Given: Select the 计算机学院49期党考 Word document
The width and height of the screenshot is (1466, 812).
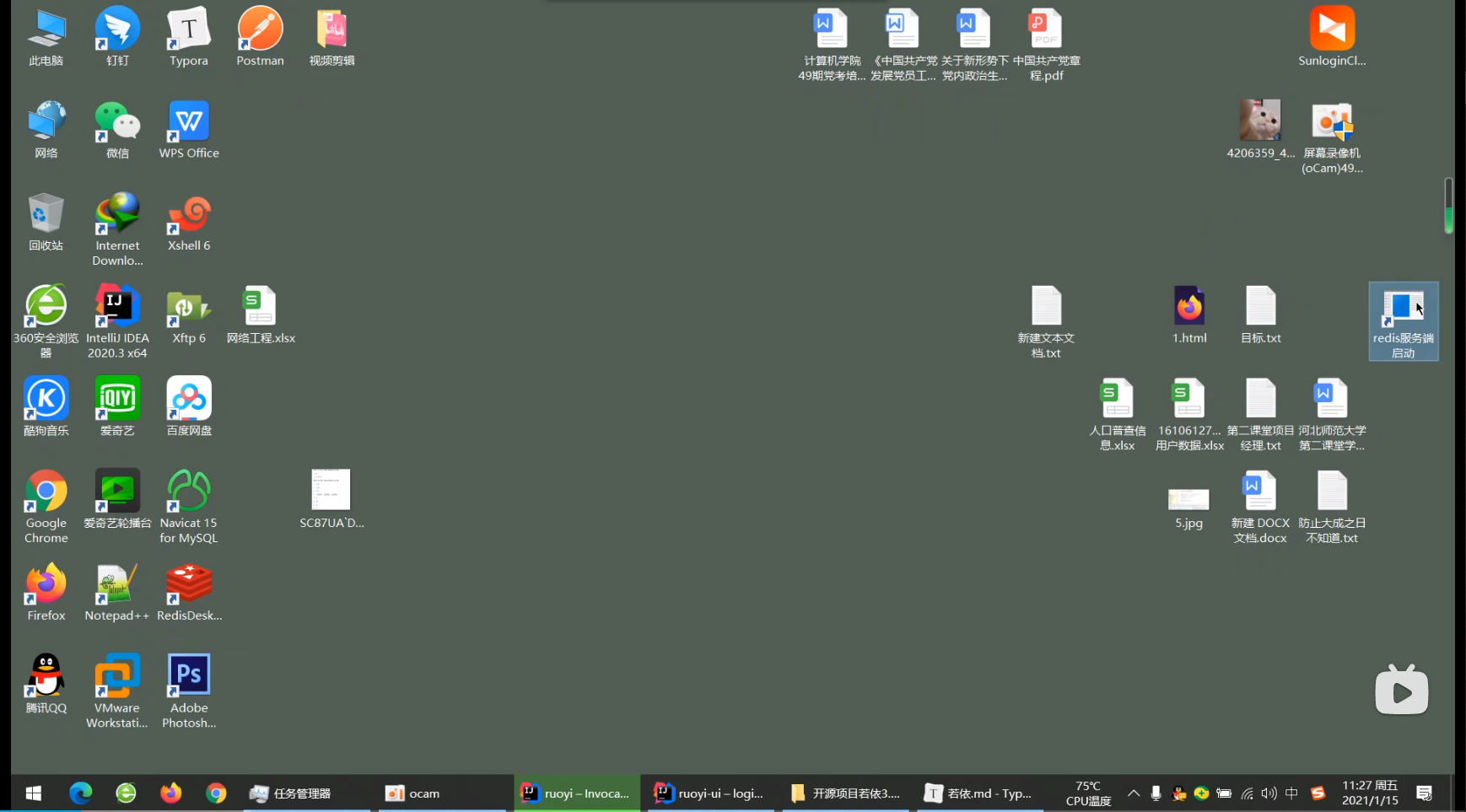Looking at the screenshot, I should point(832,45).
